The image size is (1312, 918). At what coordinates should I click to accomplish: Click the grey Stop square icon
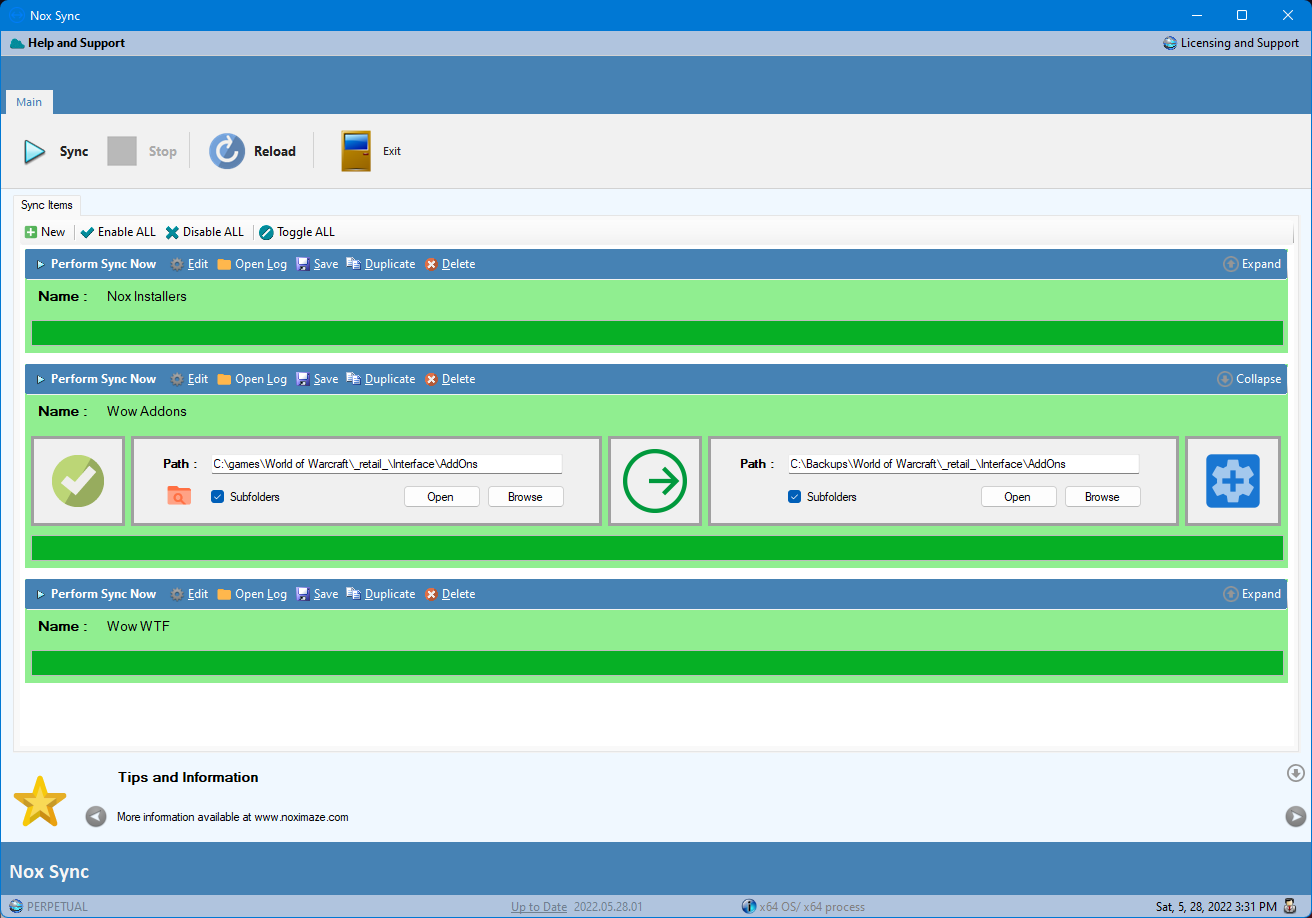pos(122,151)
